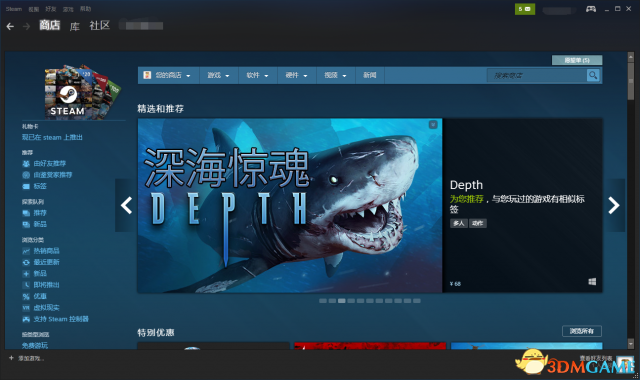Screen dimensions: 640x380
Task: Click the Windows platform icon on Depth
Action: pyautogui.click(x=592, y=282)
